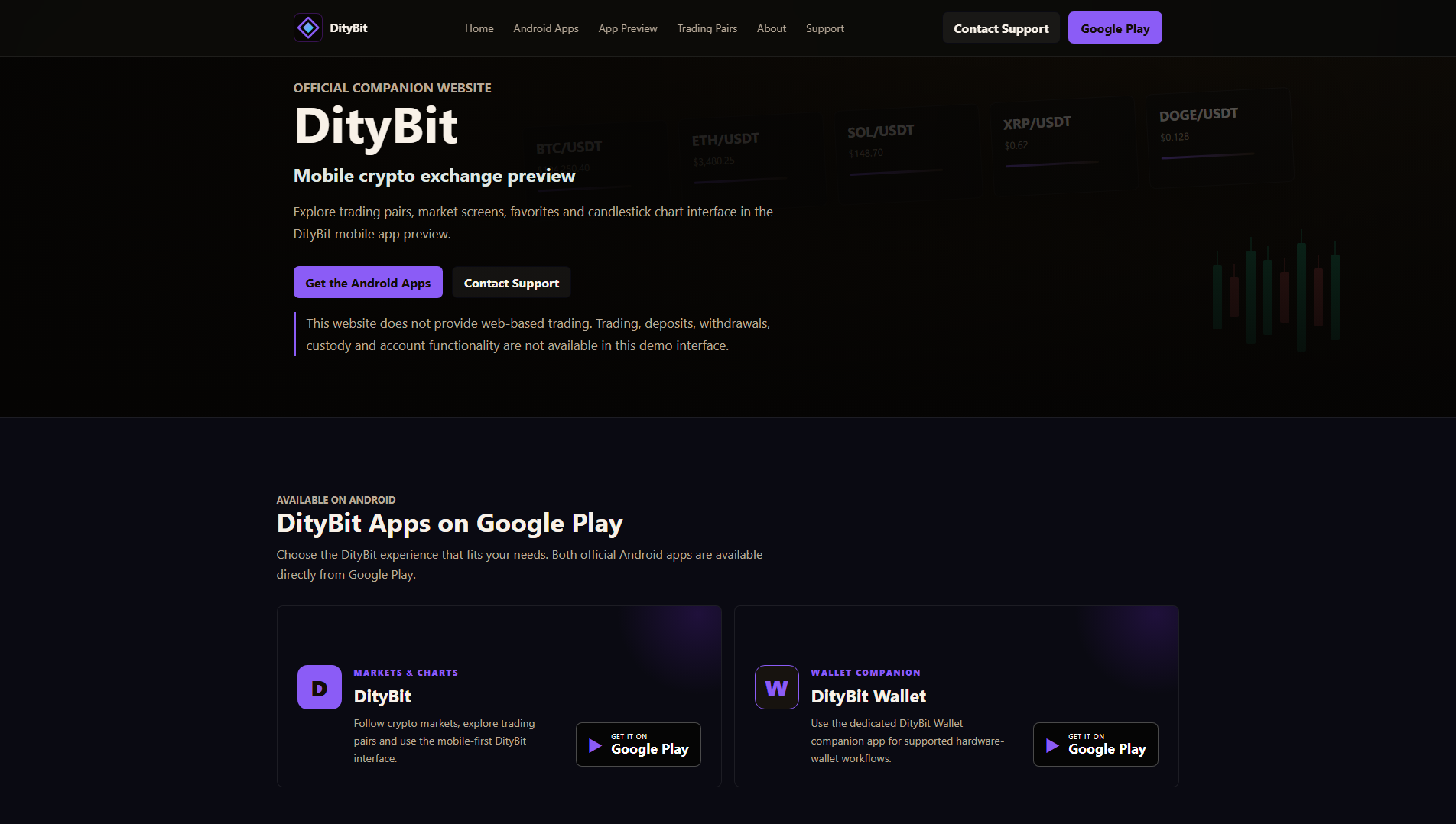
Task: Click 'DityBit Apps on Google Play' heading
Action: pyautogui.click(x=450, y=524)
